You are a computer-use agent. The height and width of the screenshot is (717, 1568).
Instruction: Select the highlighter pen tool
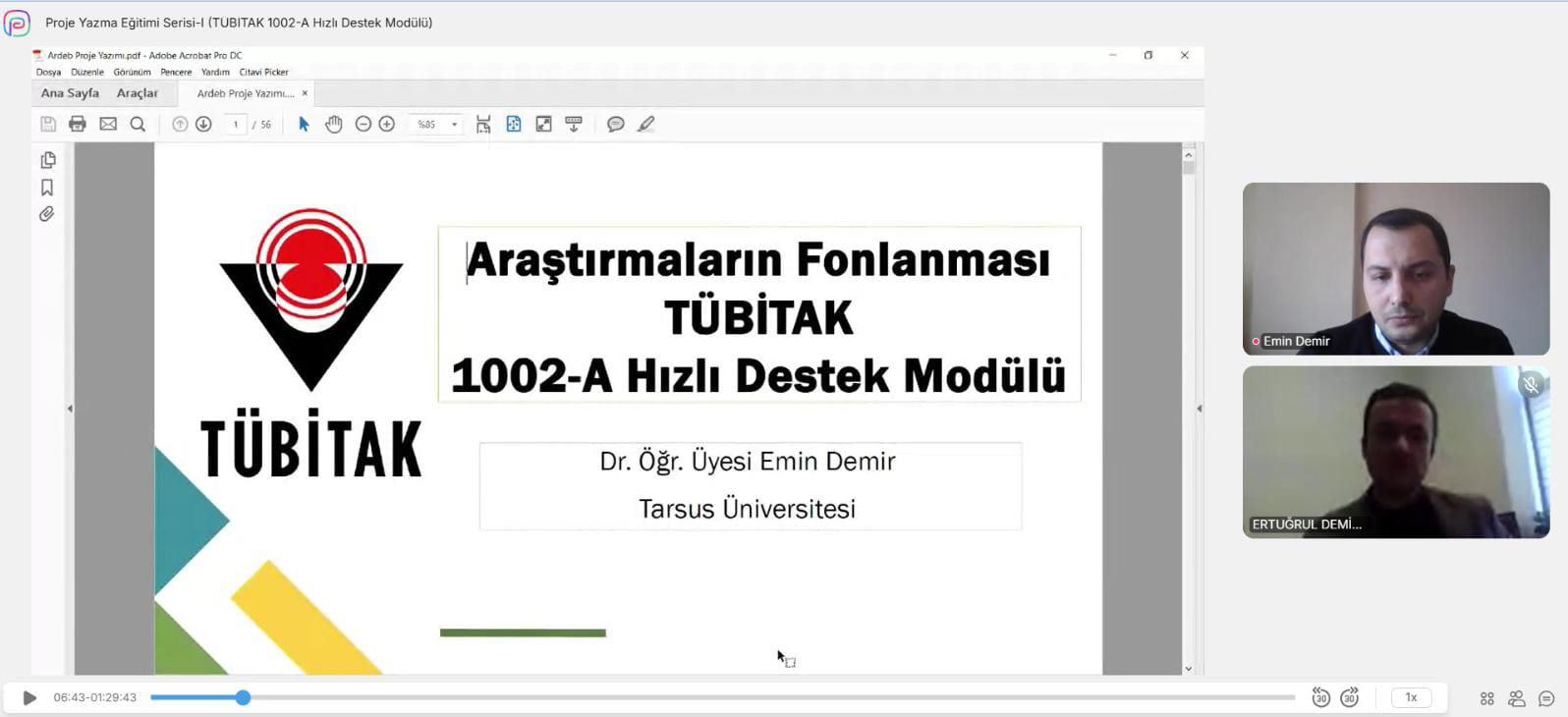pos(645,124)
